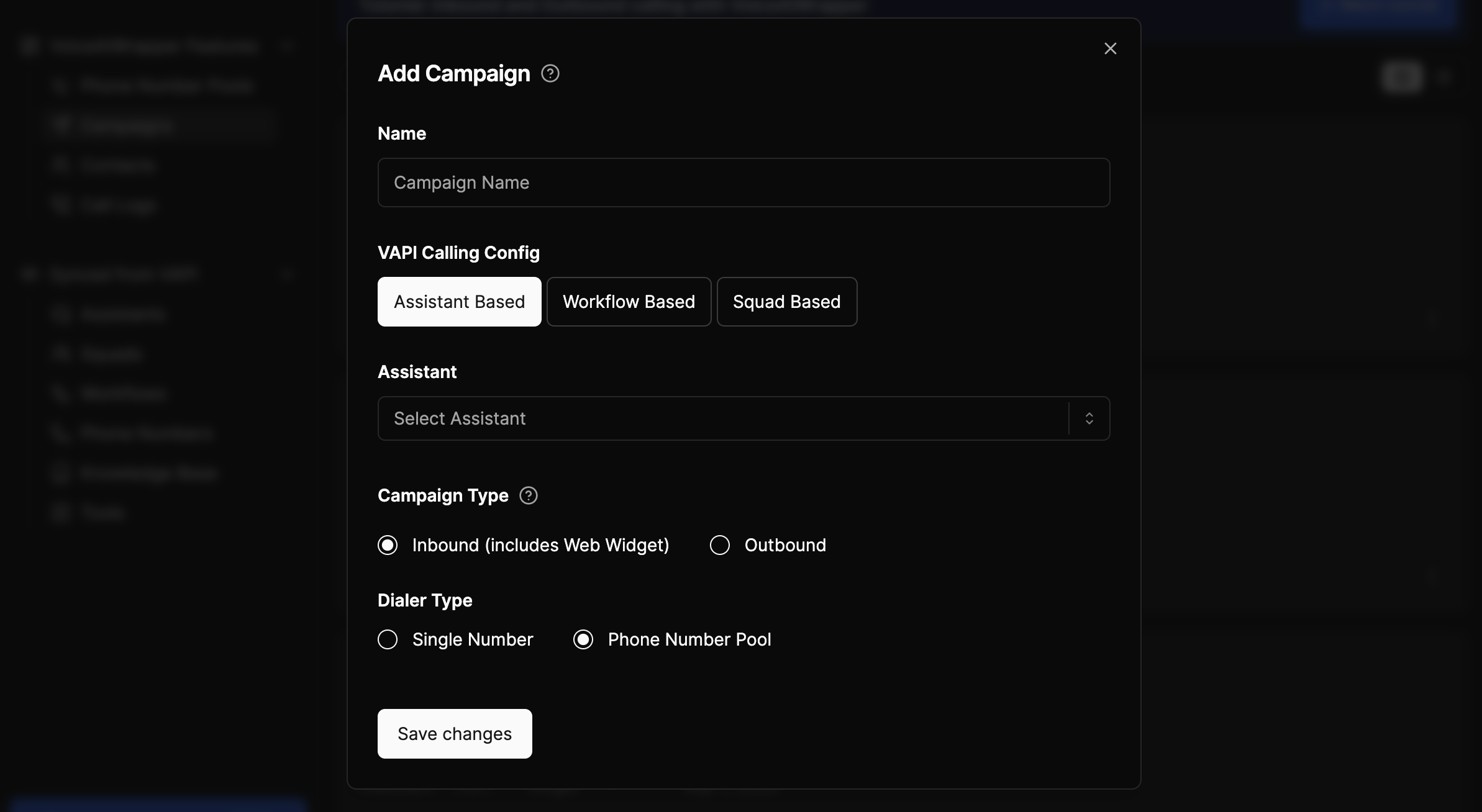Click Save changes button

pyautogui.click(x=455, y=734)
